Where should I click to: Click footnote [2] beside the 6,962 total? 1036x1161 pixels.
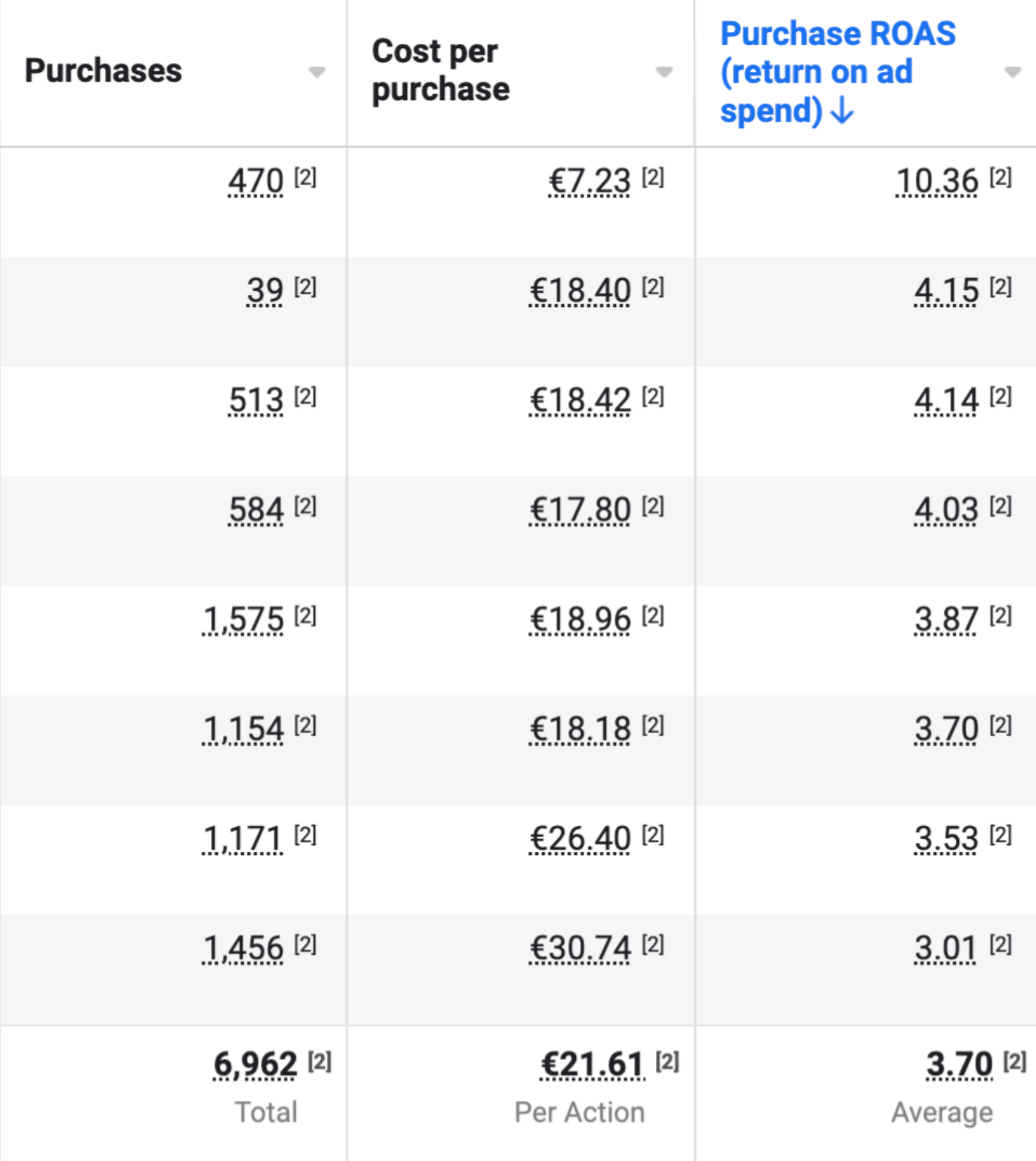click(x=319, y=1062)
